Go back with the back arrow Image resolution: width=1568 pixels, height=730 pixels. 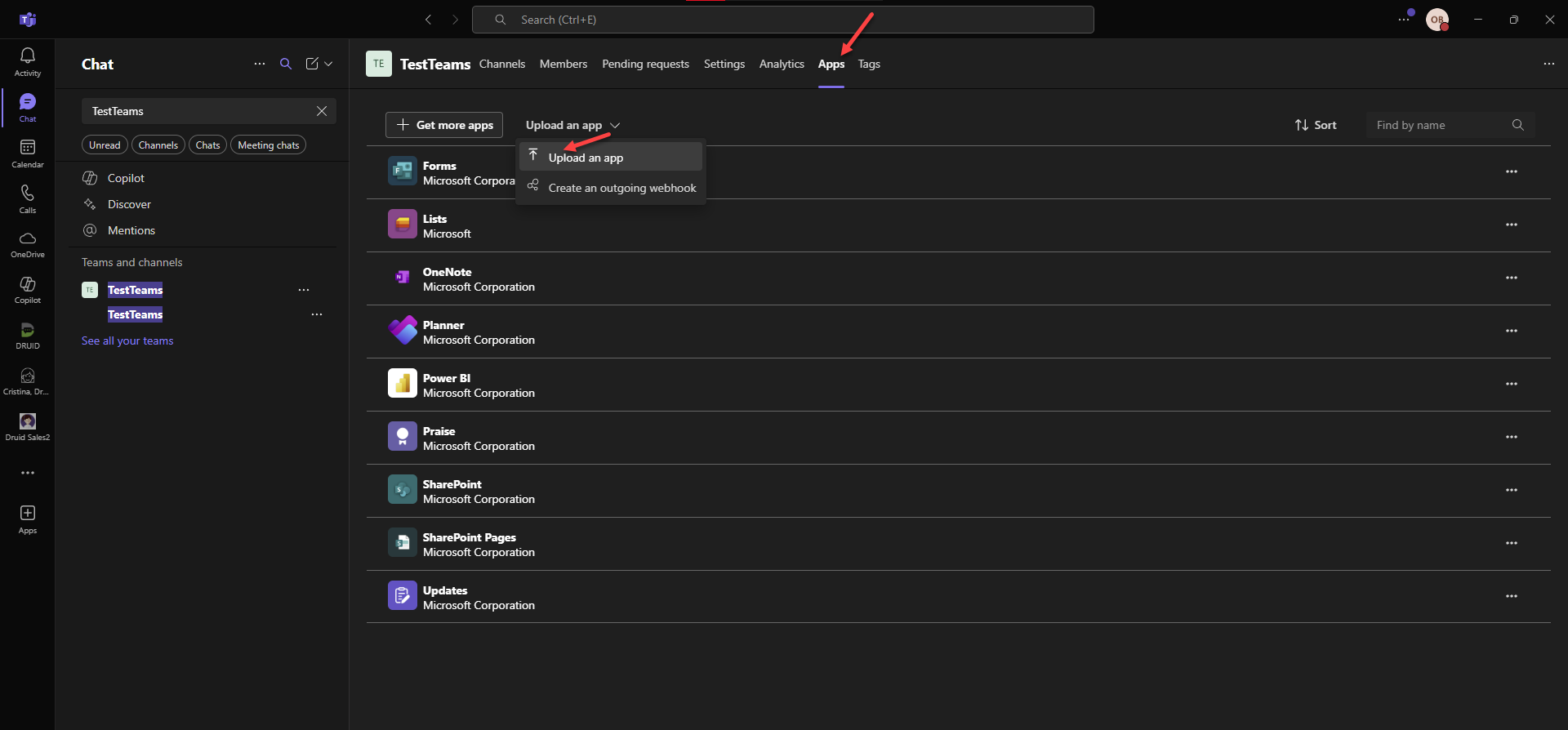428,20
